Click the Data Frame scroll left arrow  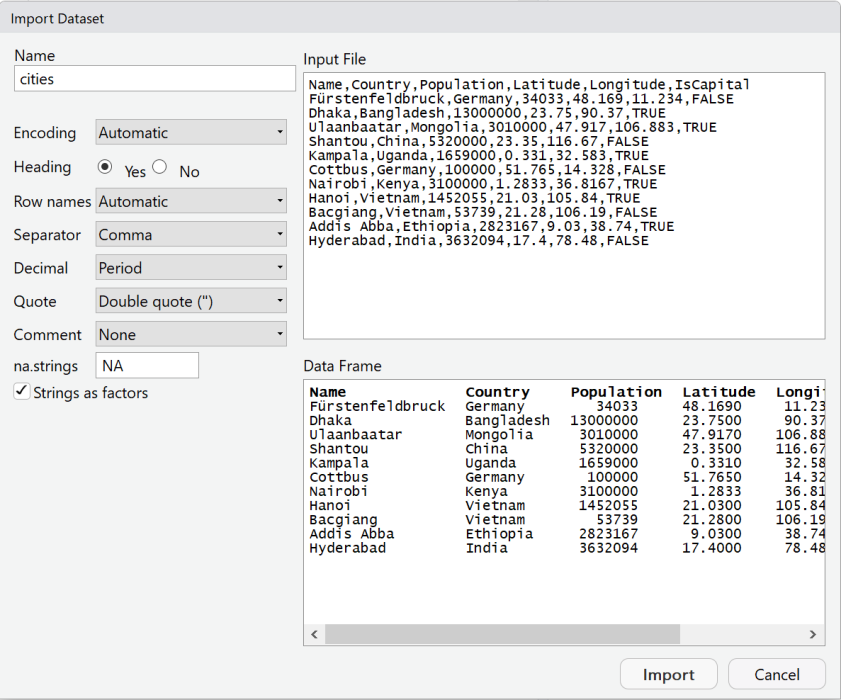click(314, 635)
